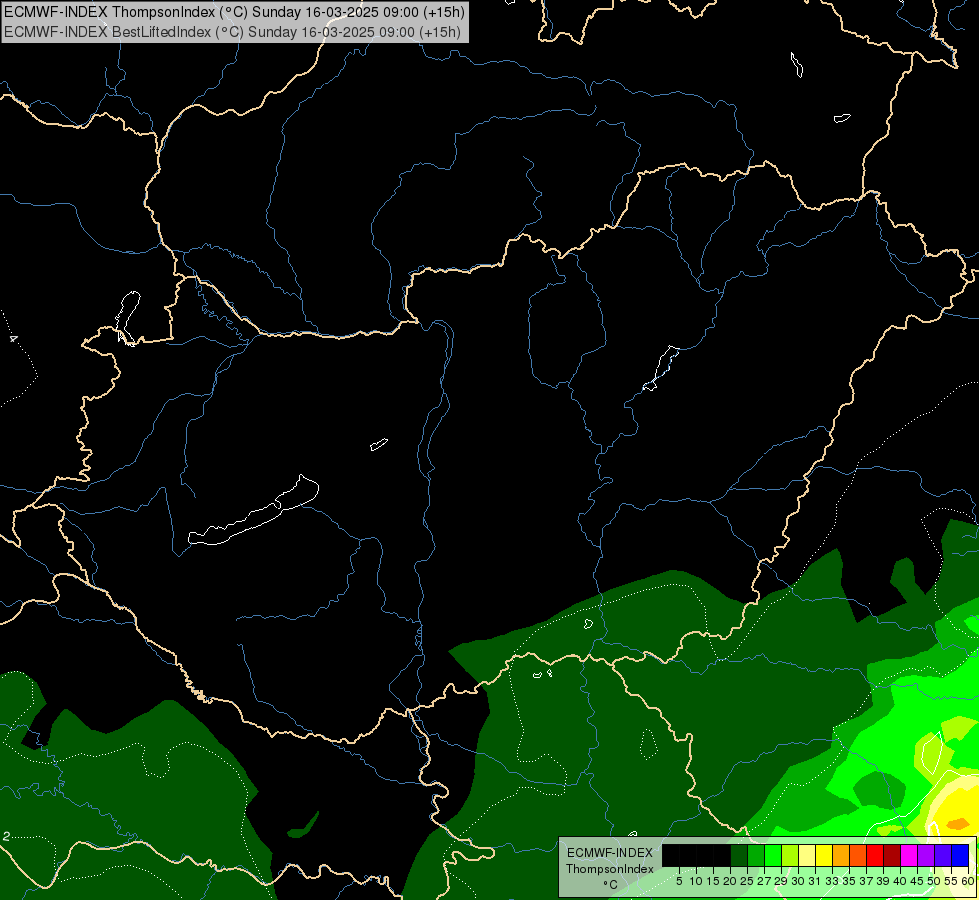Select the purple legend swatch (45–50)
Image resolution: width=979 pixels, height=900 pixels.
pyautogui.click(x=926, y=855)
